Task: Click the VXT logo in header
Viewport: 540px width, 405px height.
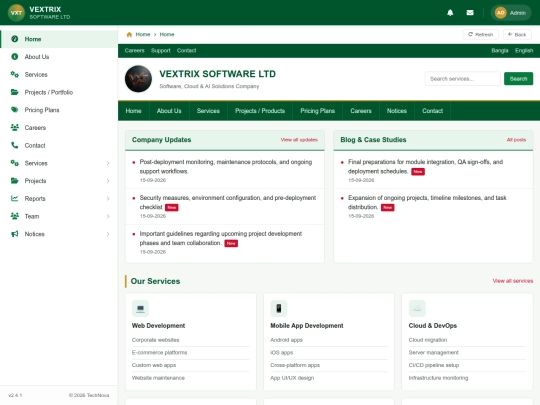Action: click(x=16, y=13)
